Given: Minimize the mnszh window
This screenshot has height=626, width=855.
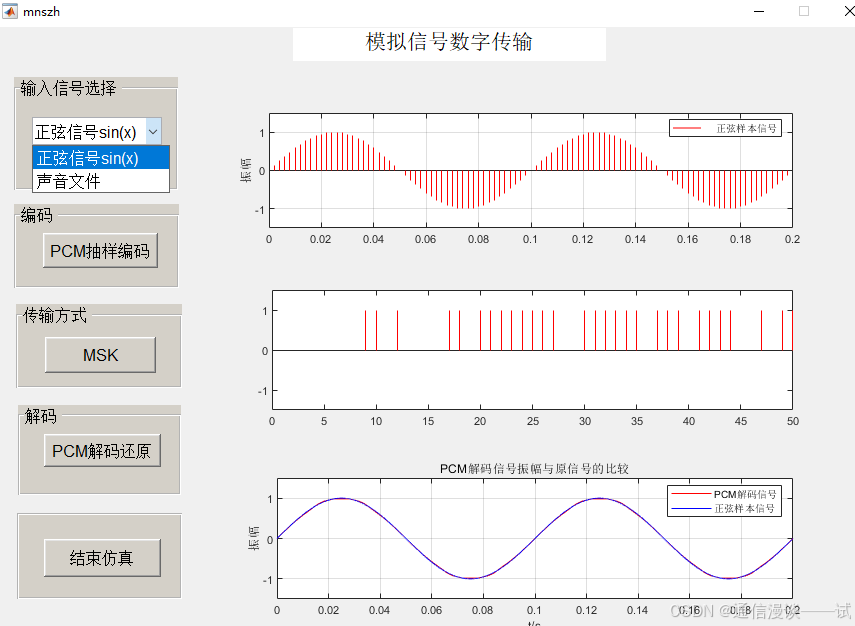Looking at the screenshot, I should 759,11.
